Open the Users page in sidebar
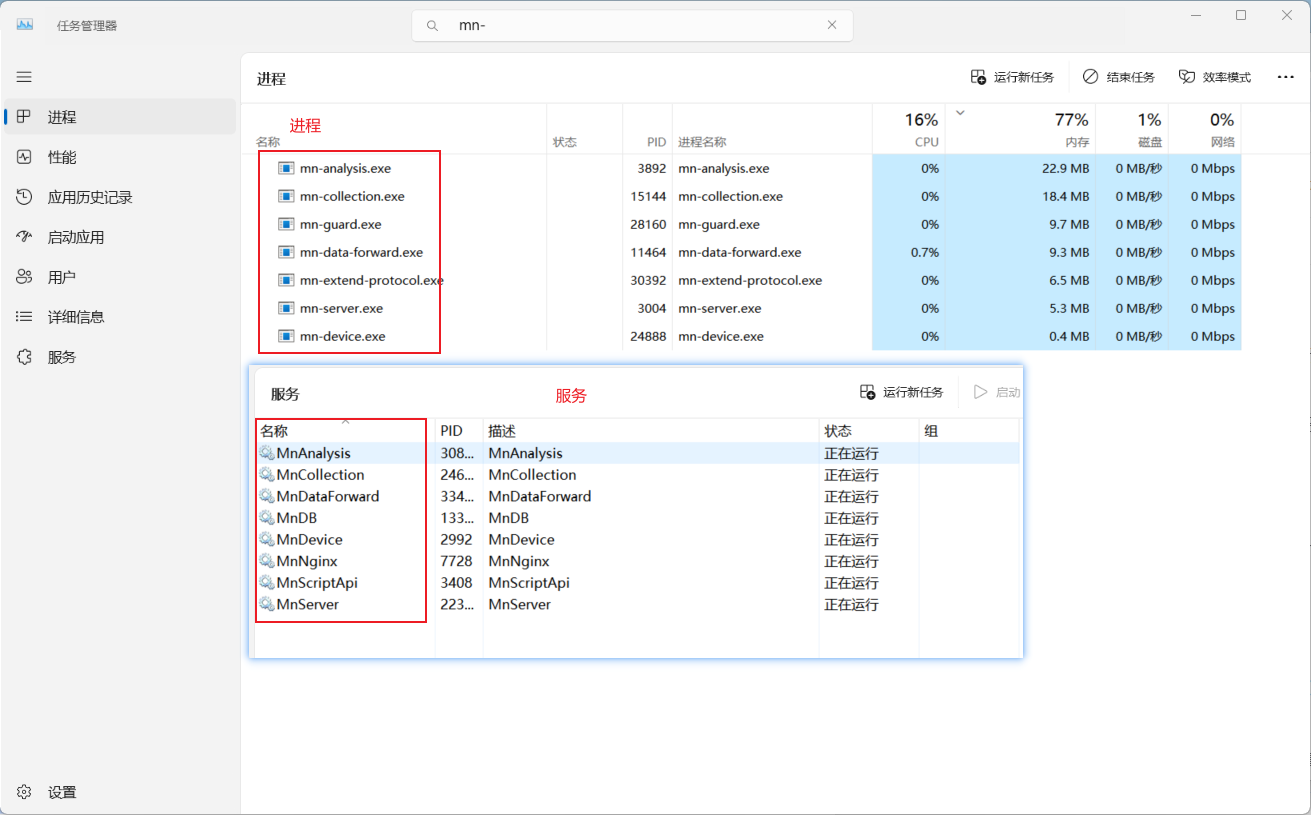This screenshot has width=1311, height=815. point(61,277)
